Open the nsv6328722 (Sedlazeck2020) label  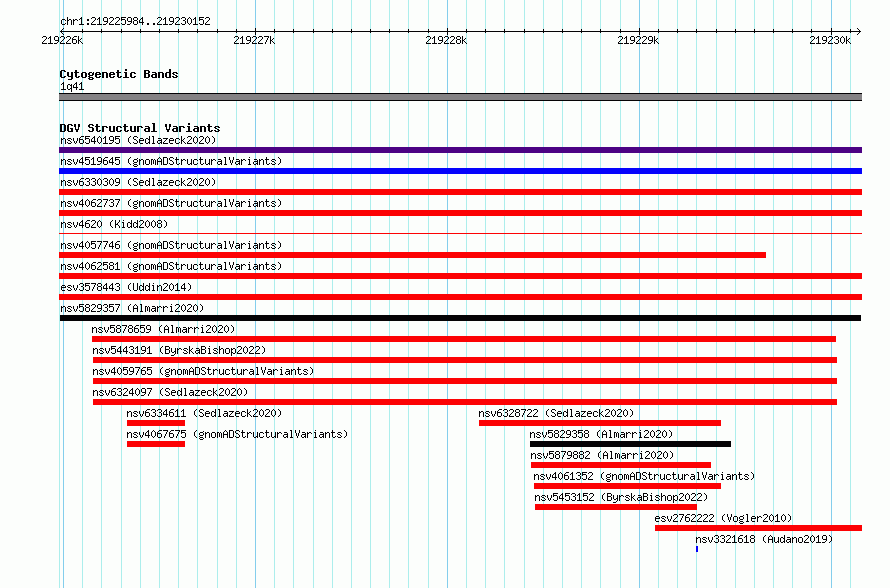click(x=556, y=413)
